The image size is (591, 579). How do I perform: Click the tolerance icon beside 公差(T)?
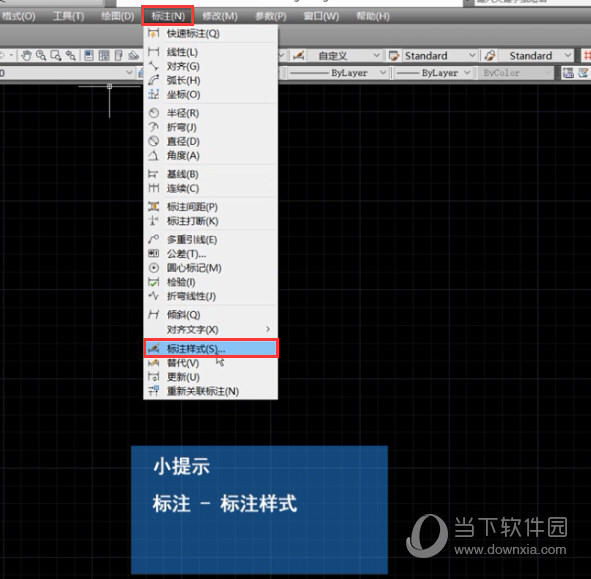(x=153, y=253)
